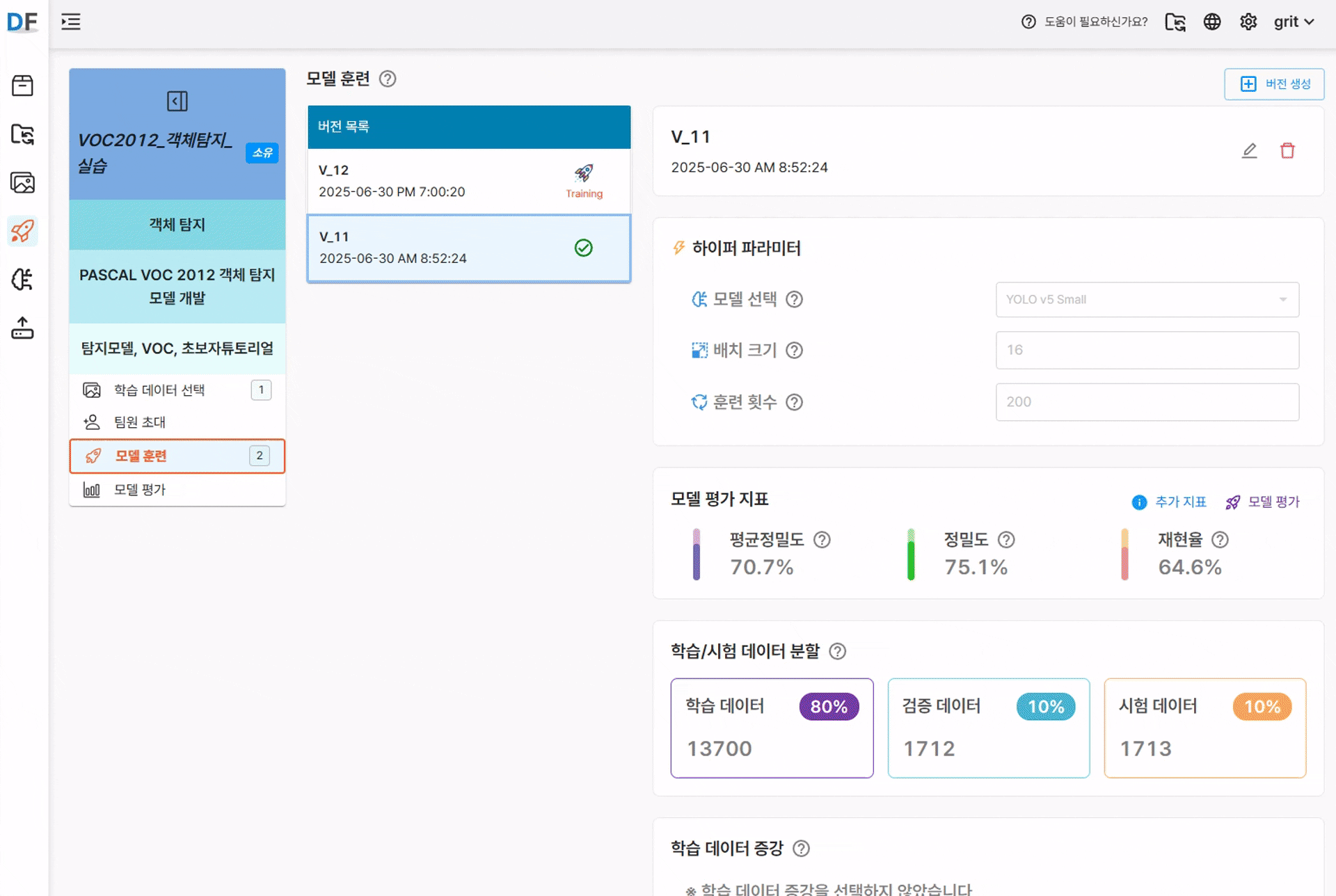Open the upload deploy icon in left rail
1336x896 pixels.
click(22, 328)
